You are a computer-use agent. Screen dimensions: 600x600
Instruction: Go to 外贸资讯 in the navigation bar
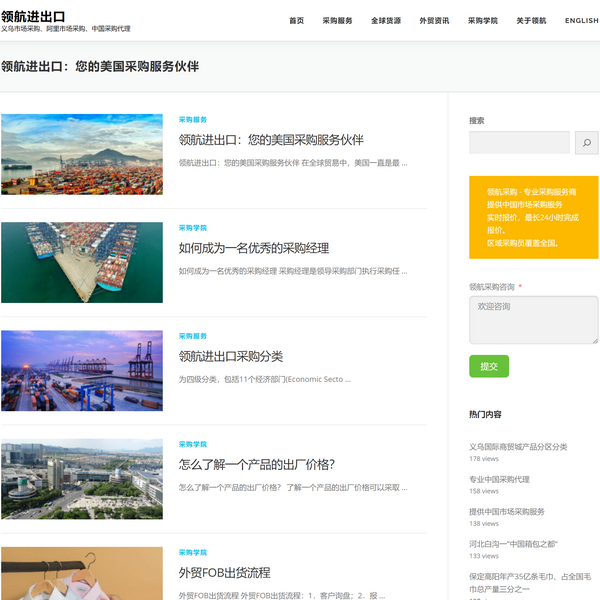coord(434,20)
